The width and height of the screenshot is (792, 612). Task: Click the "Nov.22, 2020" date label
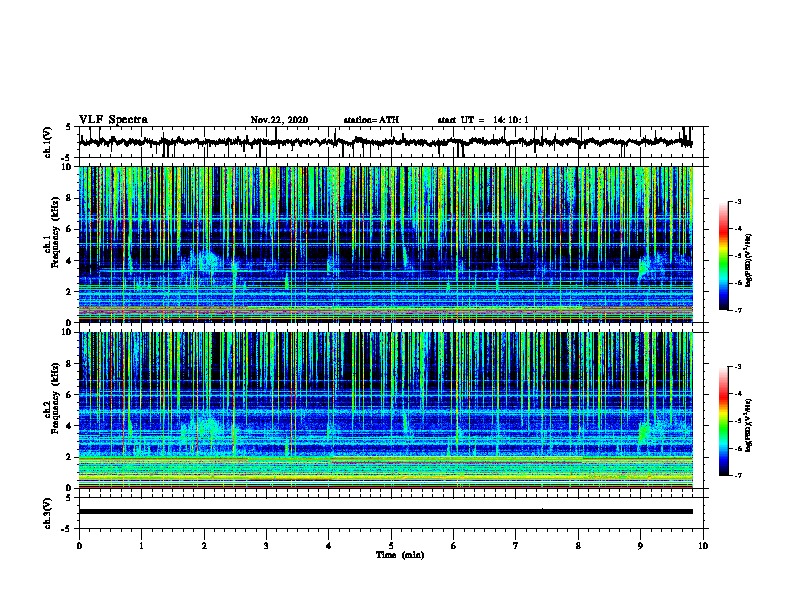(x=279, y=120)
